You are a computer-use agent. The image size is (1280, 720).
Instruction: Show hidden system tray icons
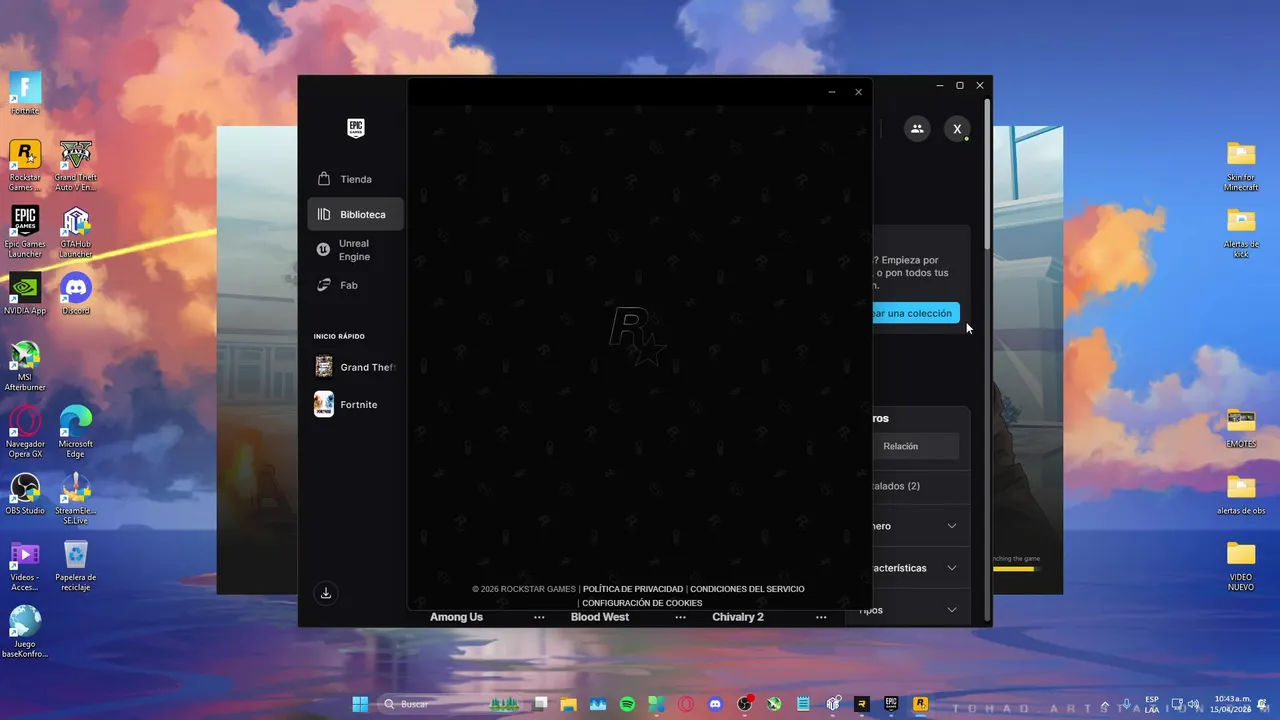[x=1105, y=704]
